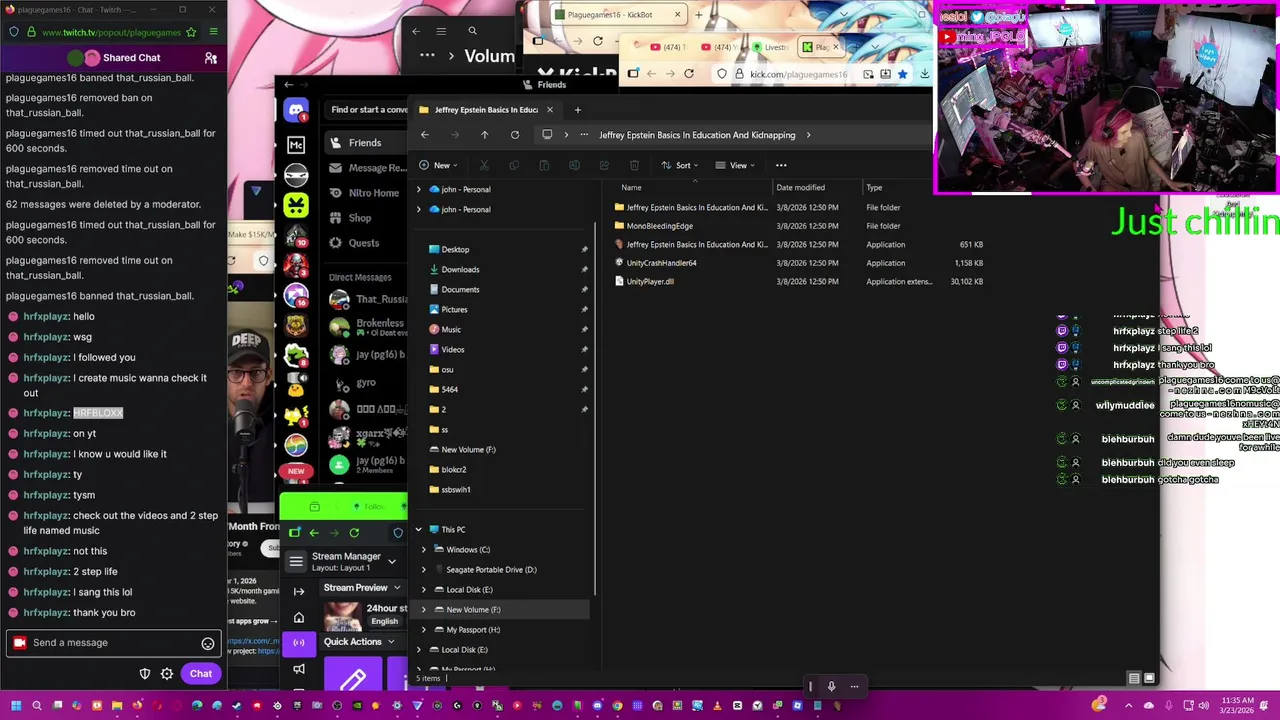The image size is (1280, 720).
Task: Toggle pin on osu quick access folder
Action: click(584, 369)
